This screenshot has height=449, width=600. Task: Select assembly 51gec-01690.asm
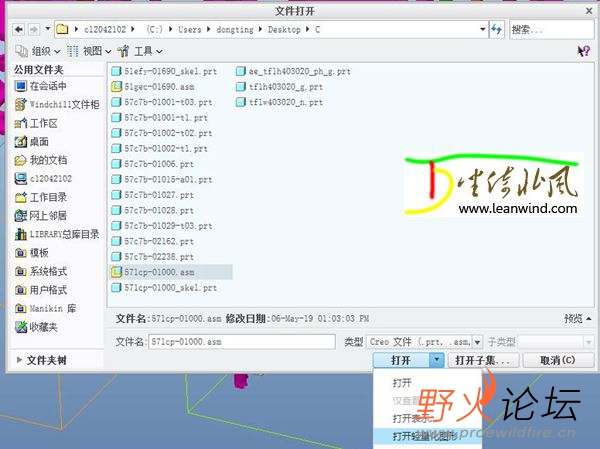point(153,87)
